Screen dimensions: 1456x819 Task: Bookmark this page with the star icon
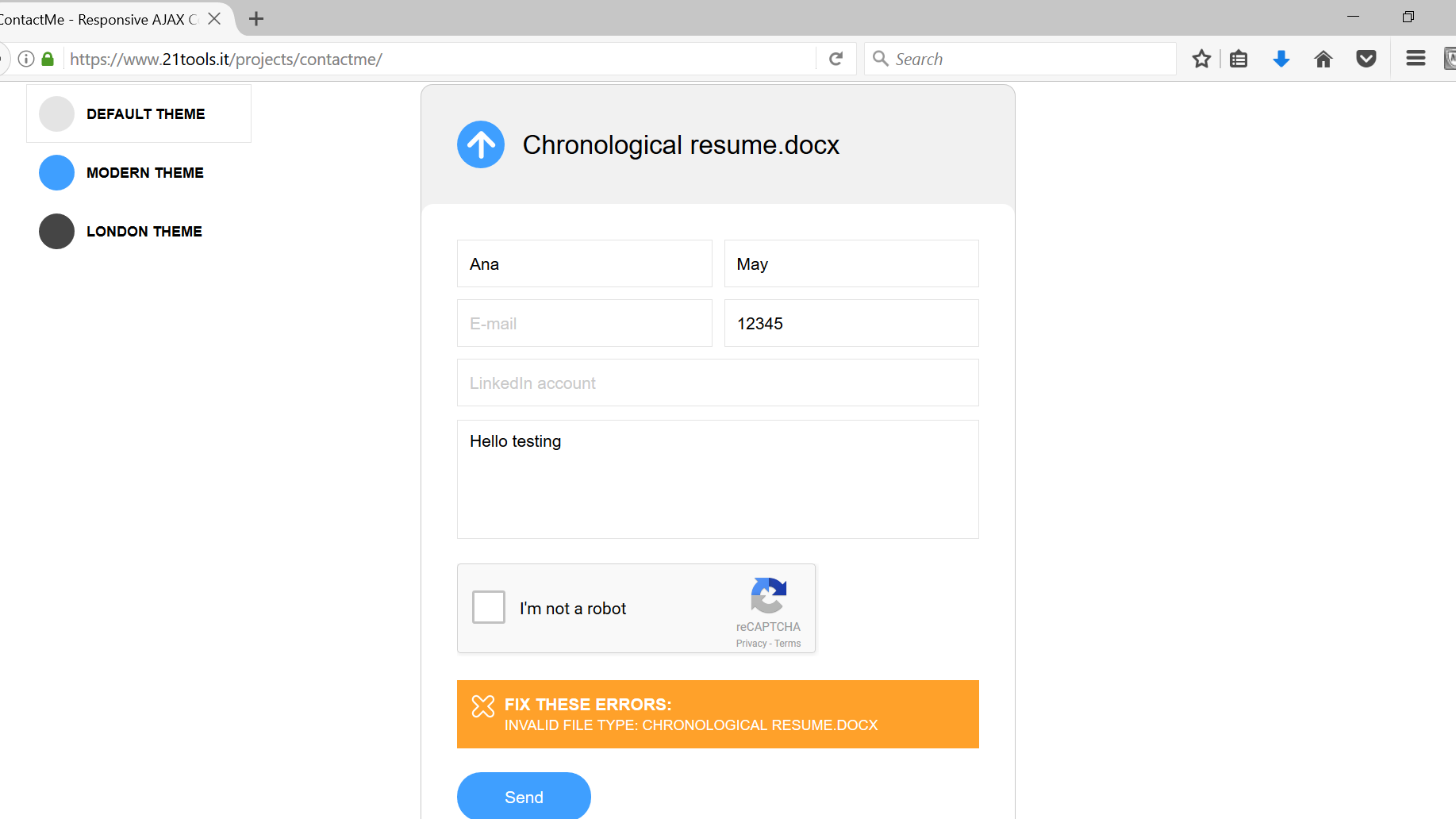coord(1201,59)
